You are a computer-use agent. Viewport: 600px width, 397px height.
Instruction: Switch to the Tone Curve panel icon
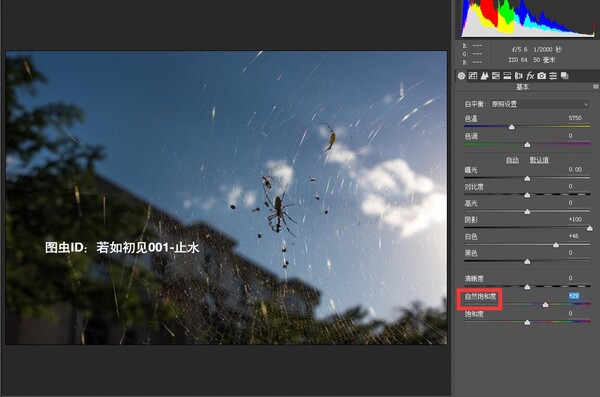tap(473, 76)
